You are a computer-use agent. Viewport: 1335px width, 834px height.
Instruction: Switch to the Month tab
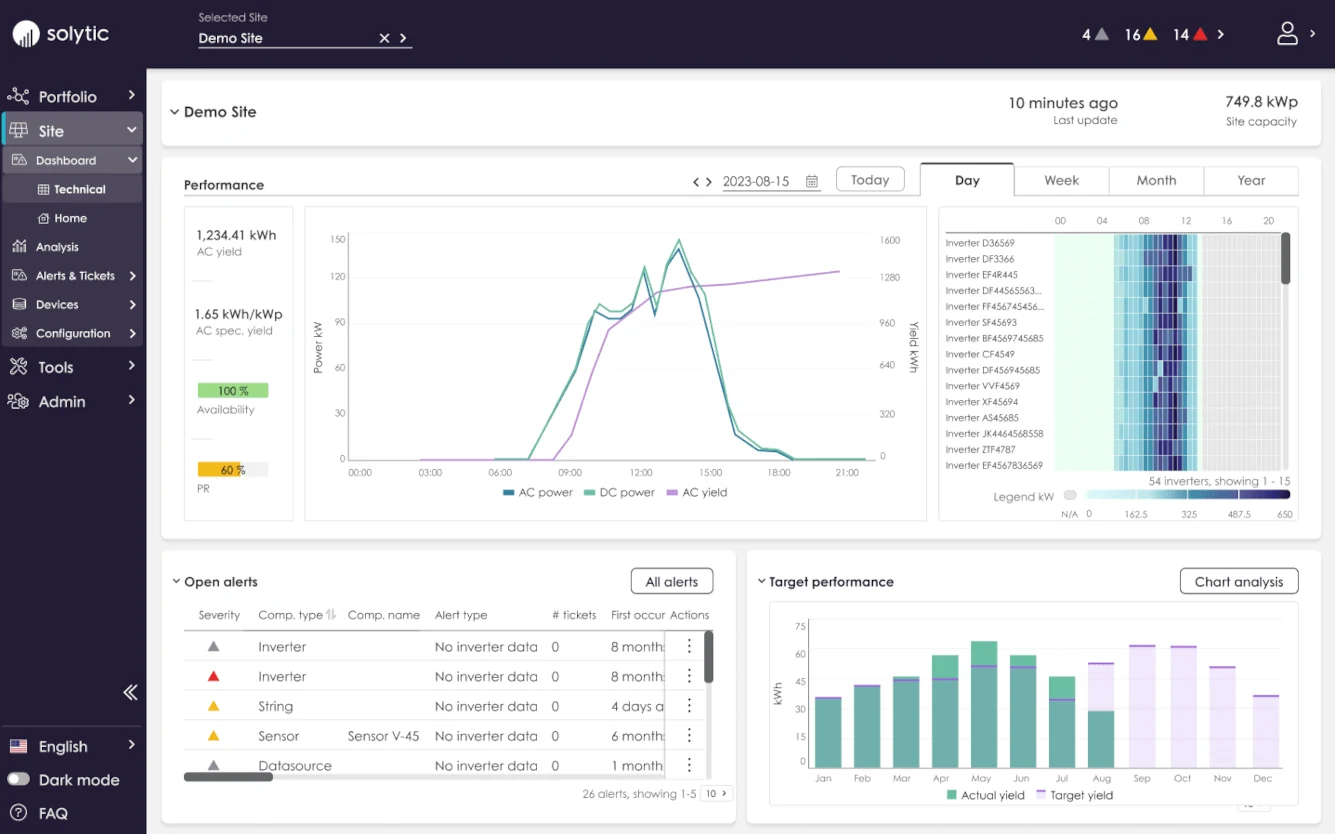pyautogui.click(x=1156, y=180)
